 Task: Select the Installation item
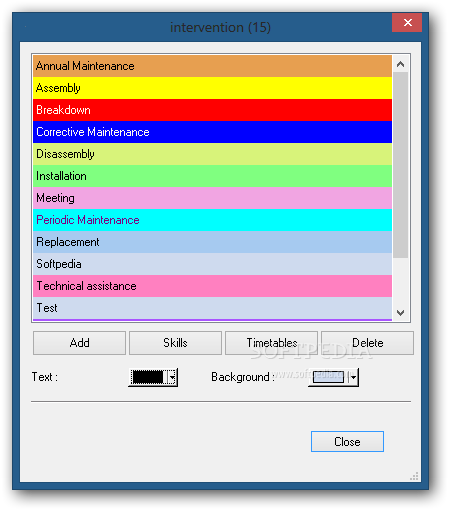pos(212,176)
